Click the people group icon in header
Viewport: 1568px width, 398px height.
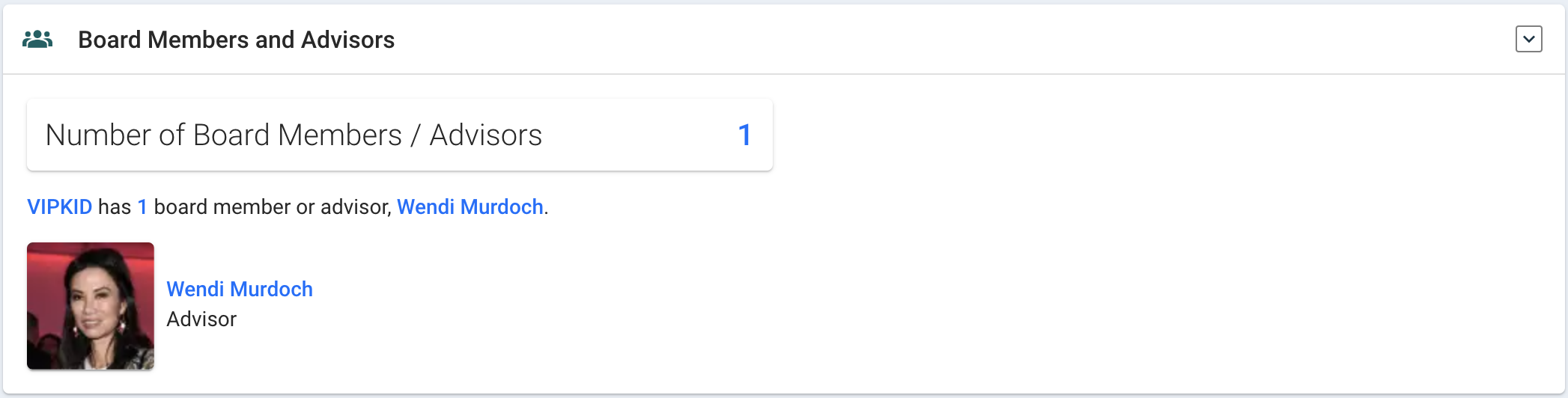point(37,40)
